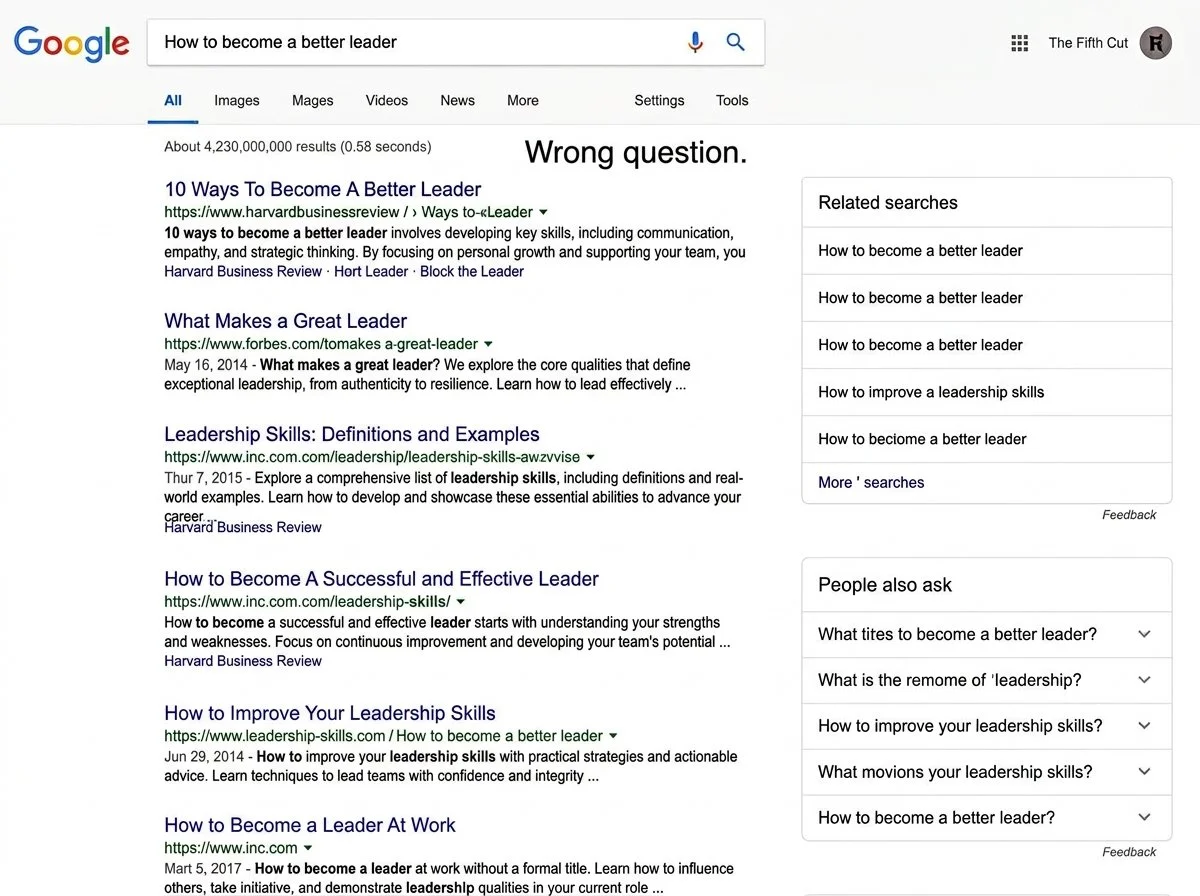Expand 'What movions your leadership skills?' question
1200x896 pixels.
[x=987, y=772]
